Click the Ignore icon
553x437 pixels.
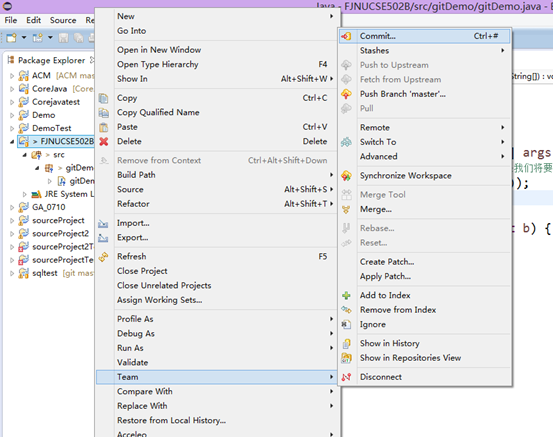point(346,324)
